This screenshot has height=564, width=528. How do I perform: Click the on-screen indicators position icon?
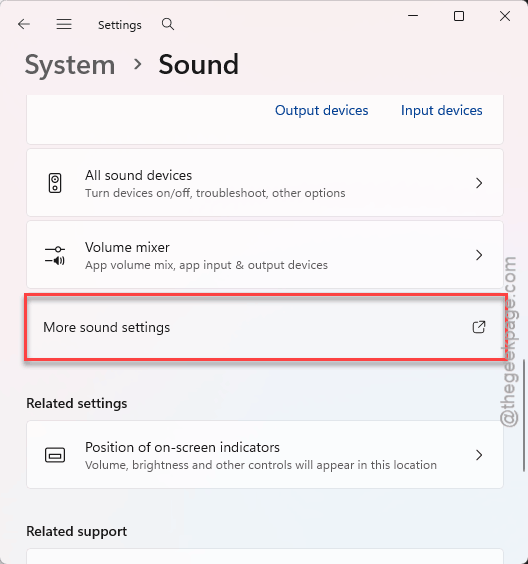(x=55, y=455)
